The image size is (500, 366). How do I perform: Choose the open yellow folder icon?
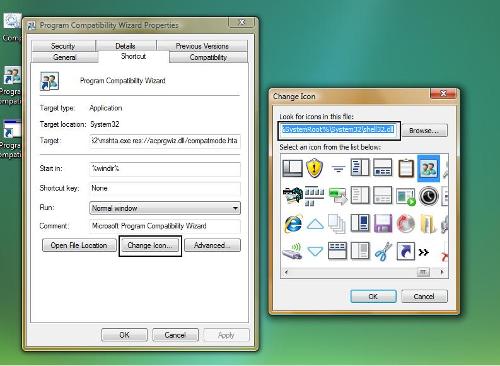pos(428,224)
